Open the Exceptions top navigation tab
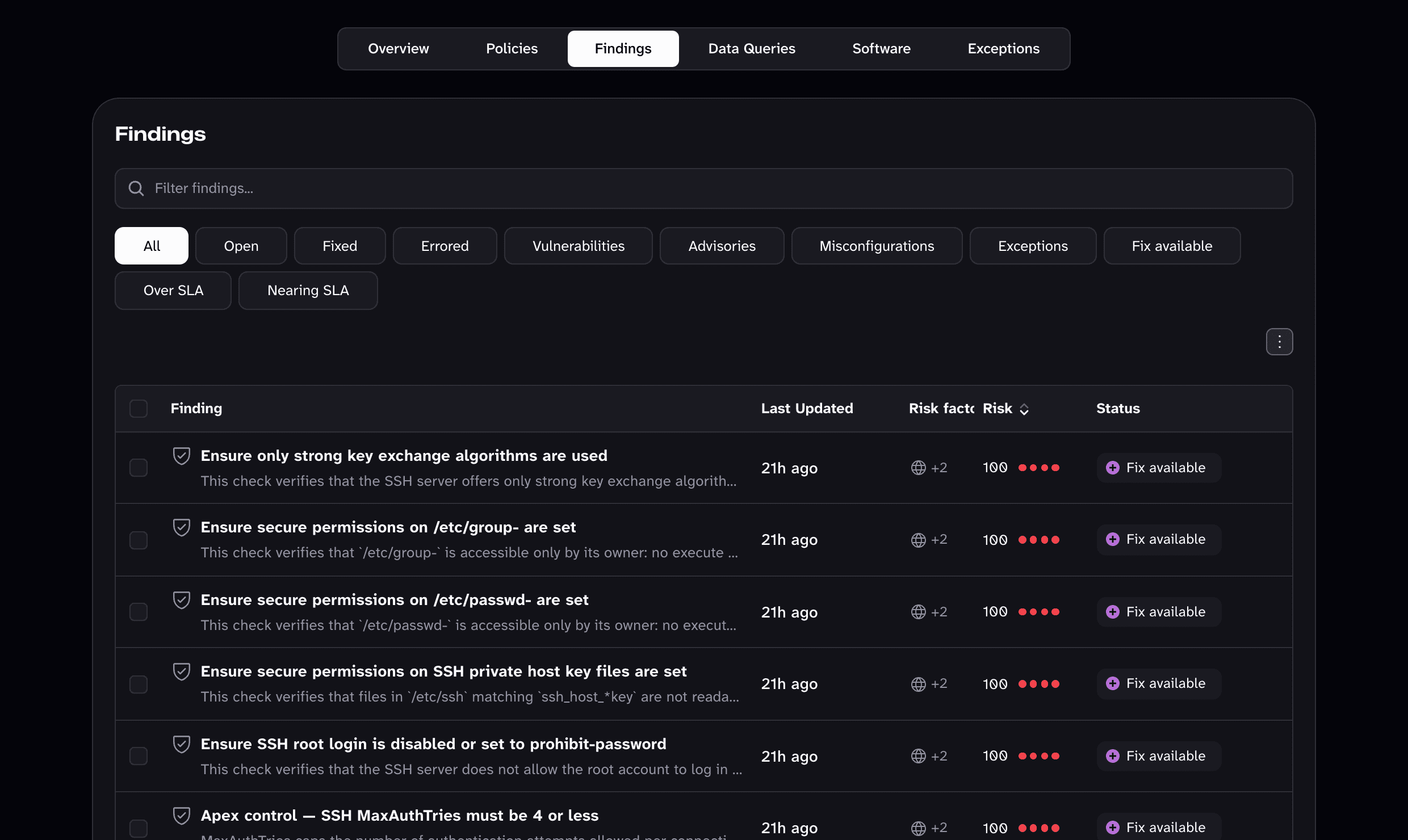Image resolution: width=1408 pixels, height=840 pixels. (x=1003, y=49)
